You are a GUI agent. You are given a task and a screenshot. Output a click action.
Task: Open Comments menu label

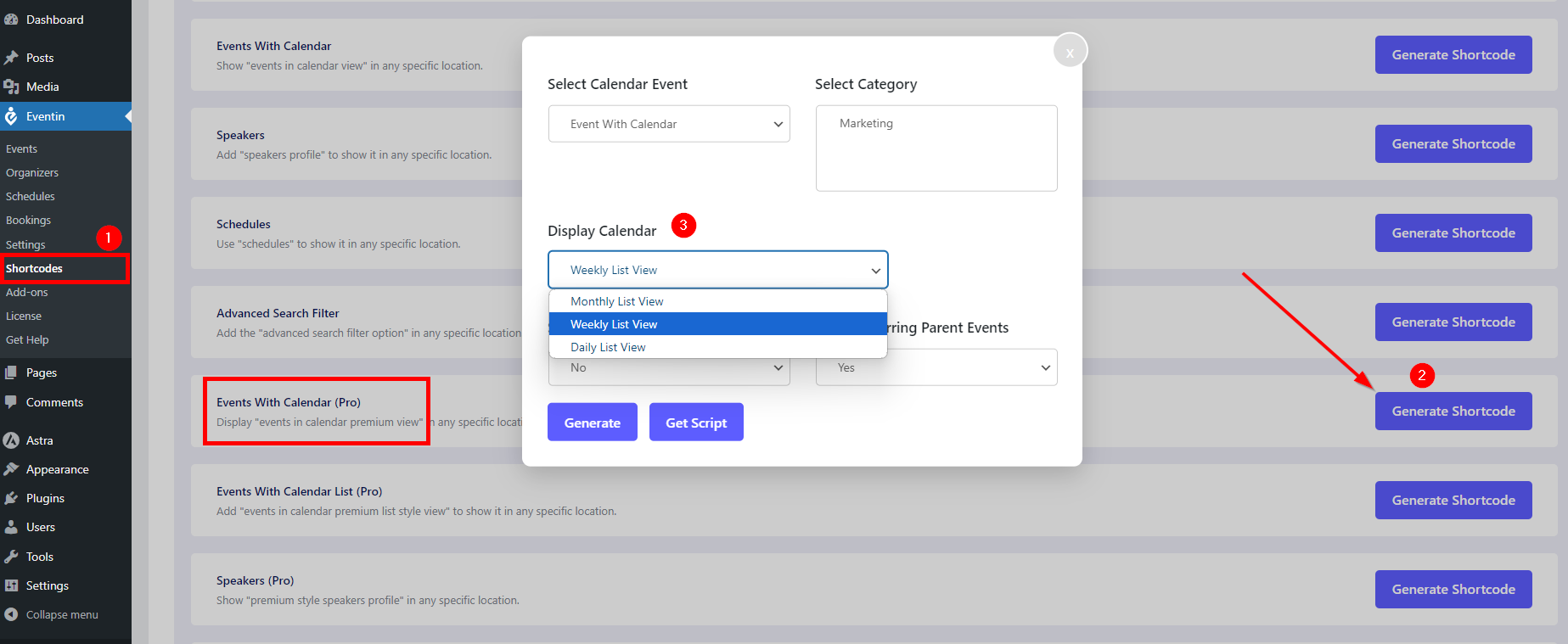coord(54,402)
